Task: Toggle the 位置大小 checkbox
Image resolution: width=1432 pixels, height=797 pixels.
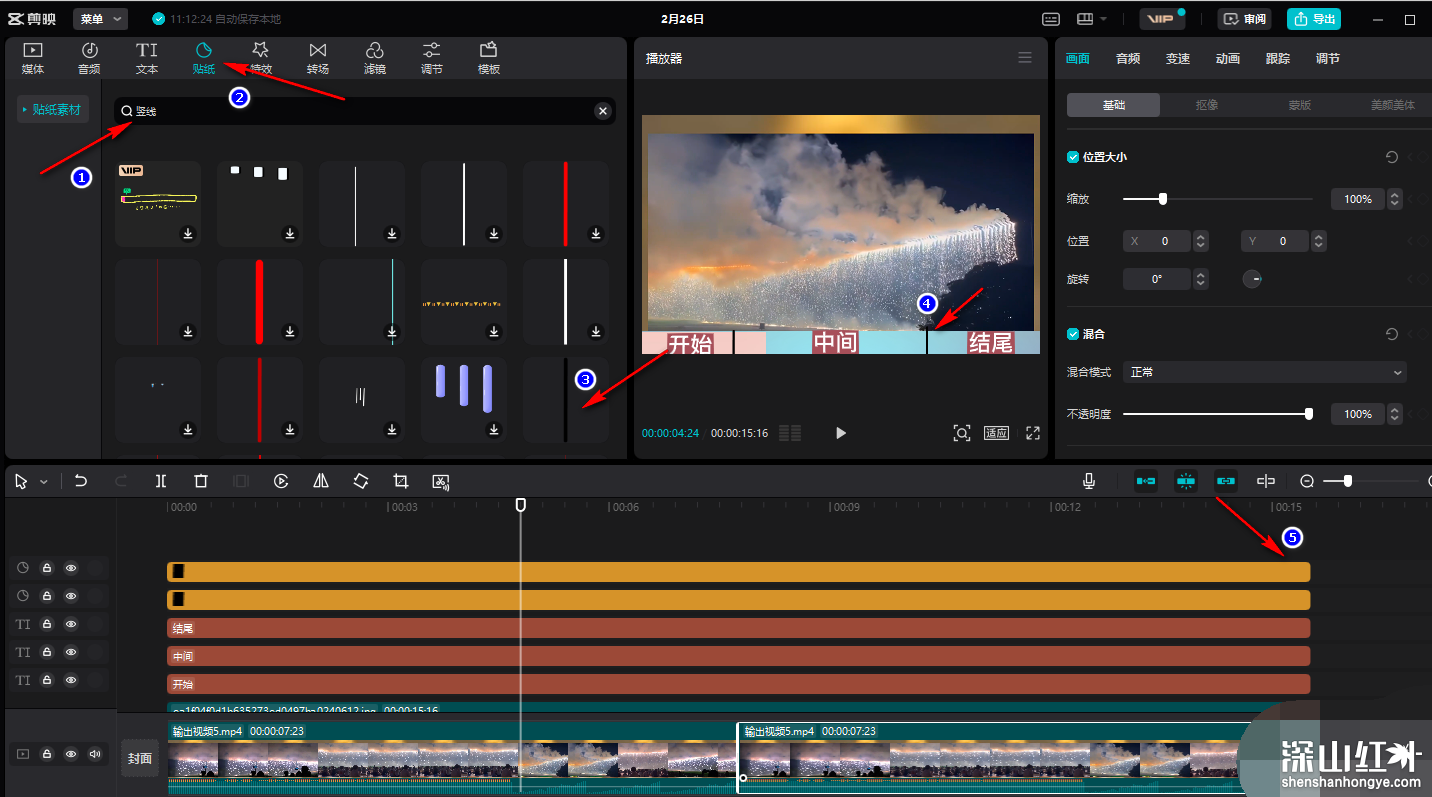Action: (x=1073, y=157)
